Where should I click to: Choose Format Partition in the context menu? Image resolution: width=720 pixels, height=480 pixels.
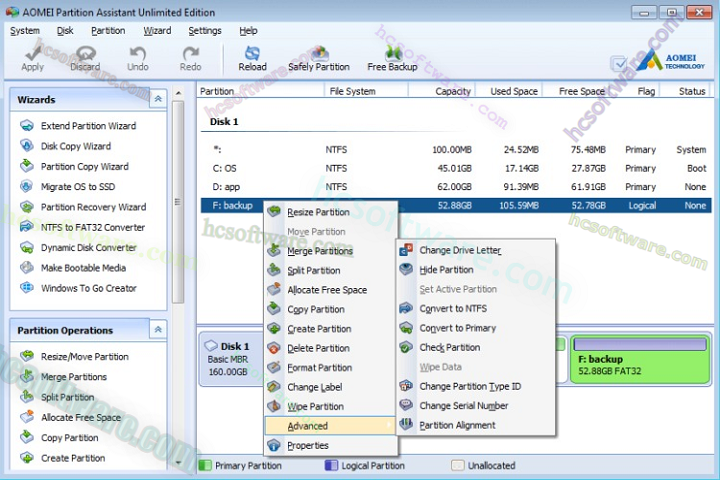tap(331, 367)
